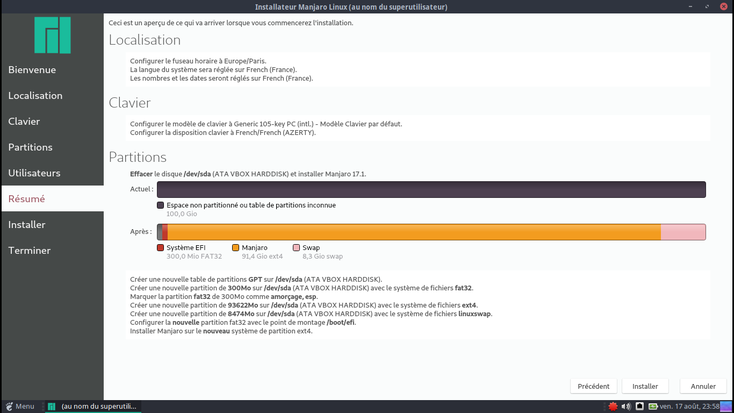Click the French/French (AZERTY) layout line
Viewport: 734px width, 413px height.
tap(223, 133)
